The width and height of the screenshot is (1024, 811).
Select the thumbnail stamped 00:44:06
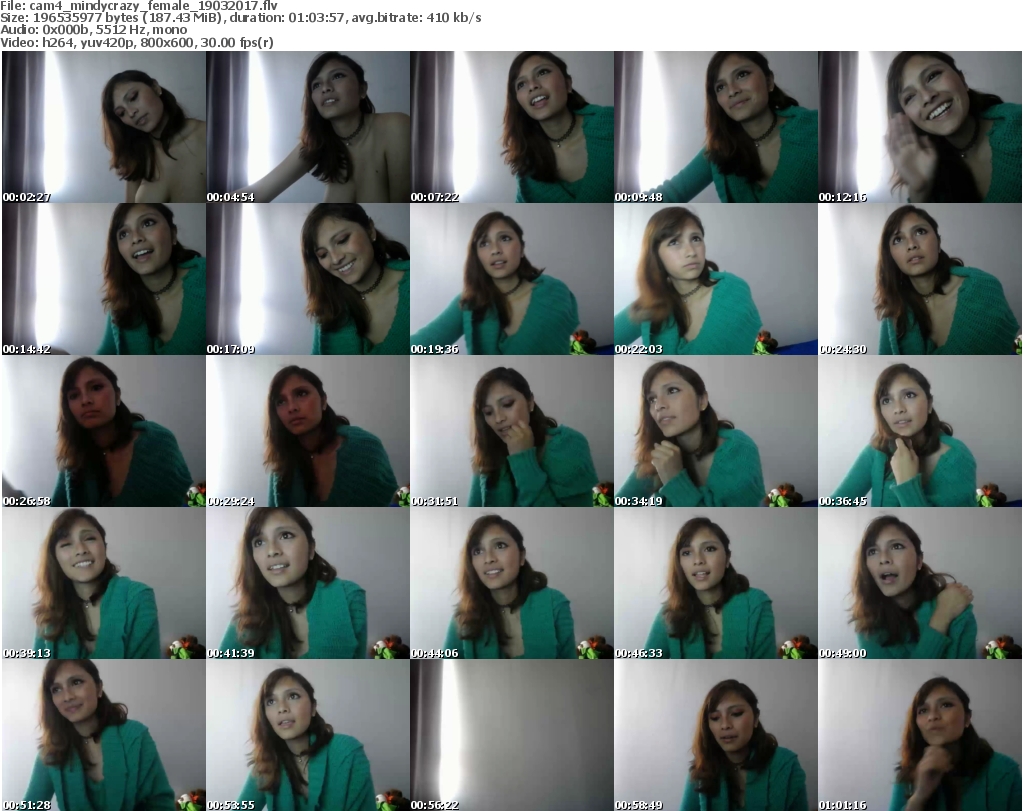[x=512, y=583]
